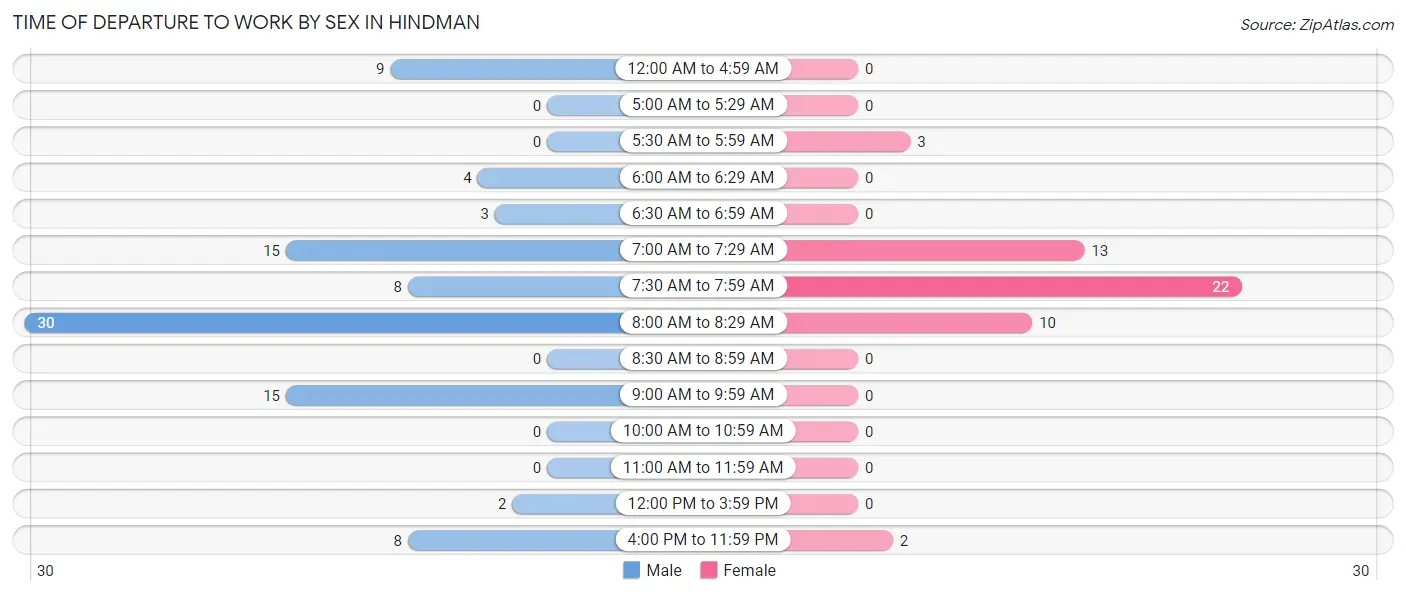This screenshot has width=1406, height=595.
Task: Click the 9:00 AM to 9:59 AM male bar
Action: 452,395
